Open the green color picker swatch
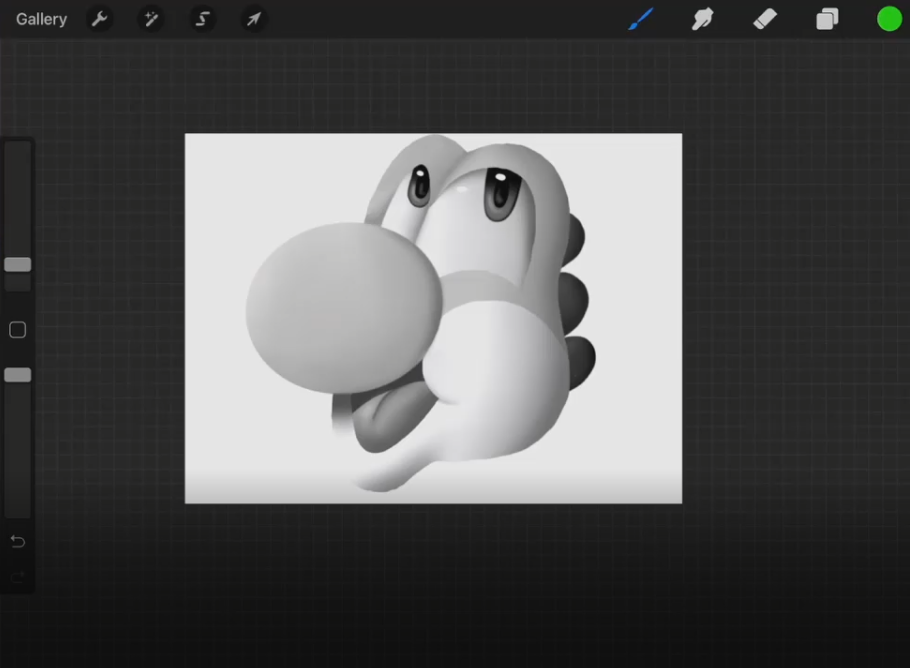 coord(889,19)
